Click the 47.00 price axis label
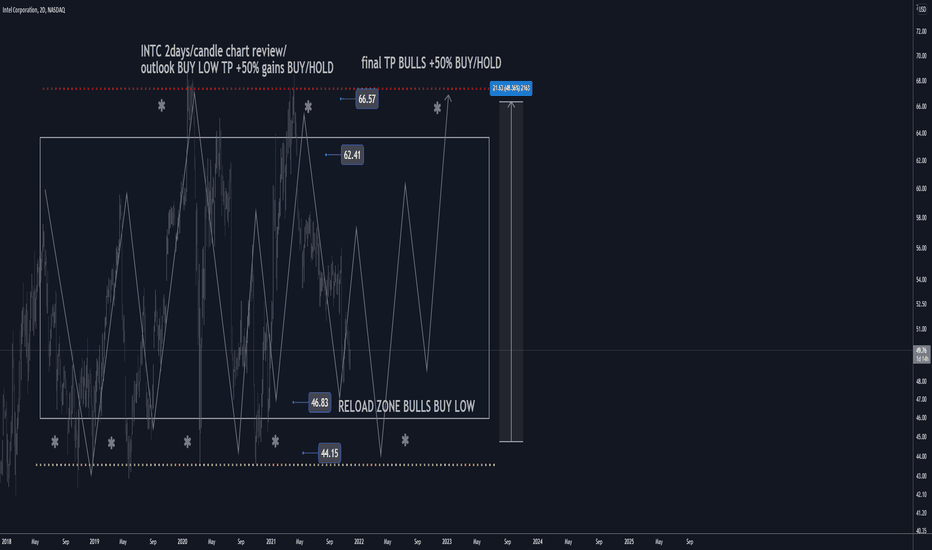The image size is (932, 550). tap(921, 399)
